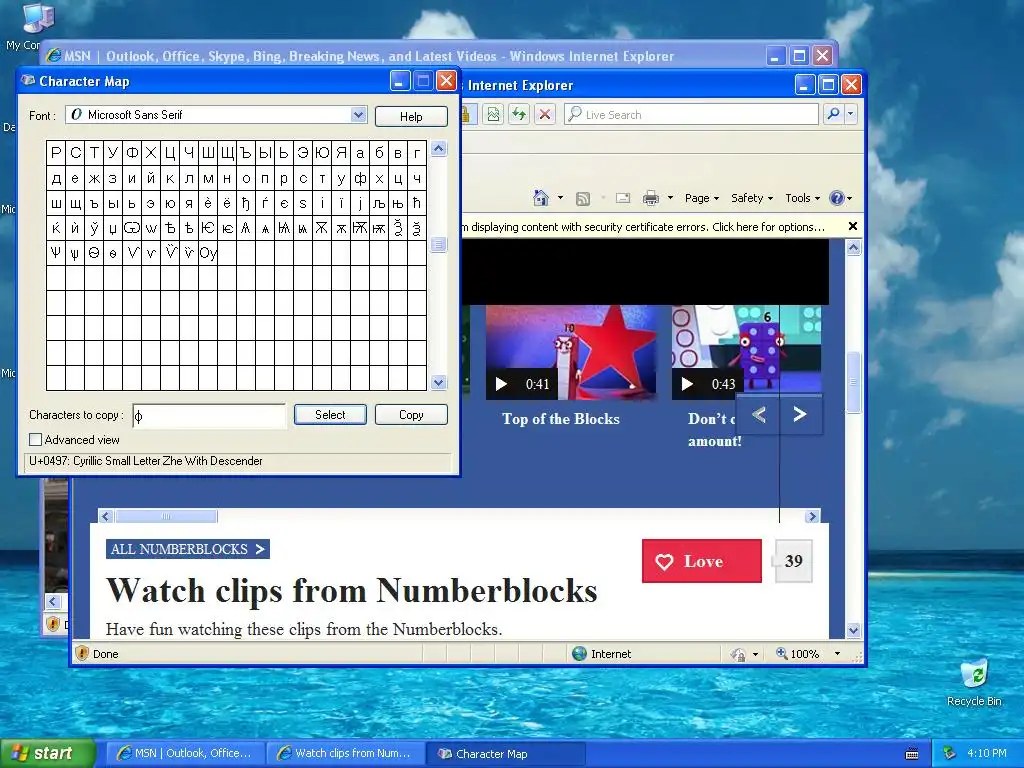The width and height of the screenshot is (1024, 768).
Task: Switch to Watch clips from Num... taskbar item
Action: click(345, 754)
